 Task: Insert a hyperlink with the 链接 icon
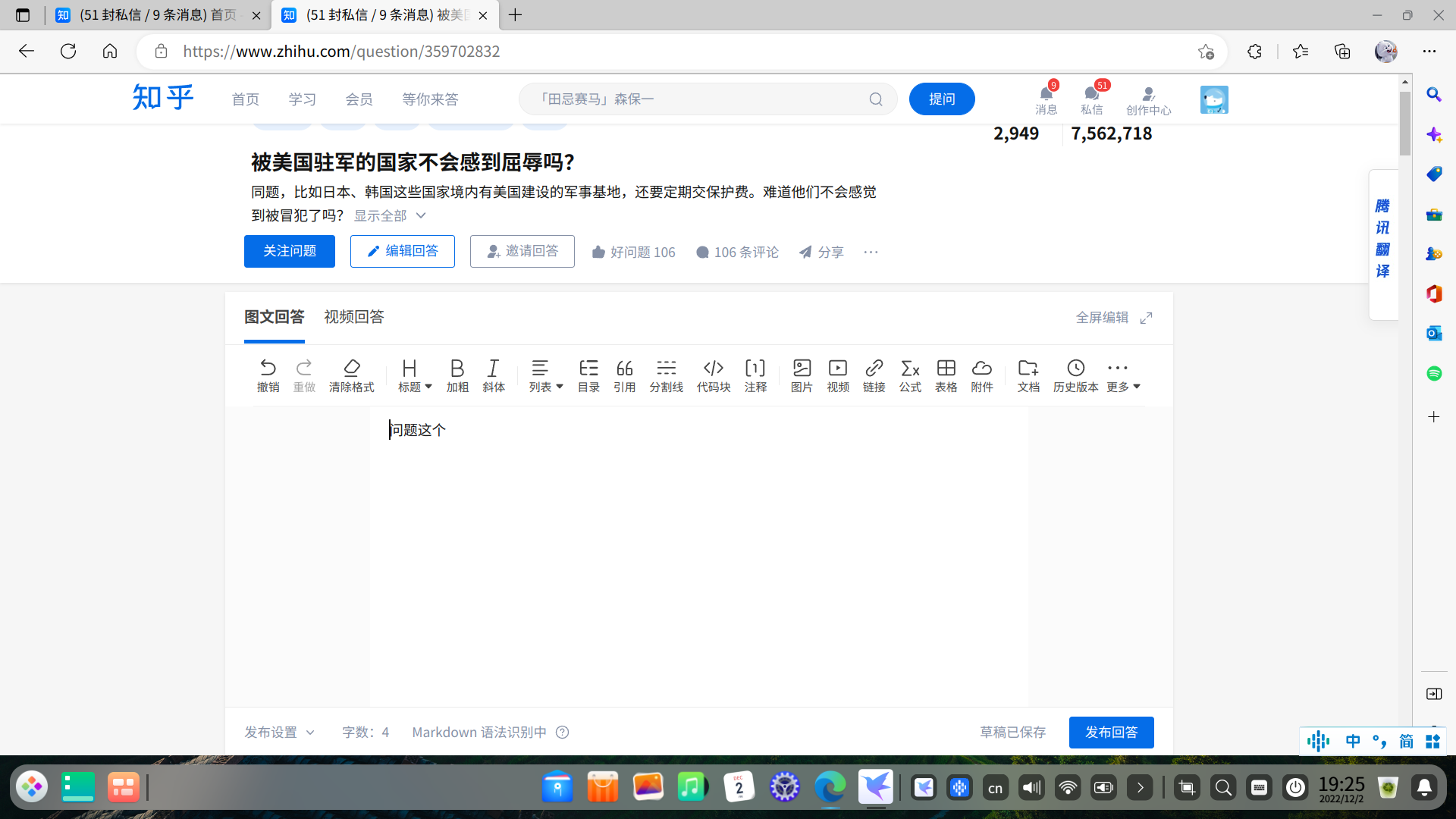pos(874,375)
